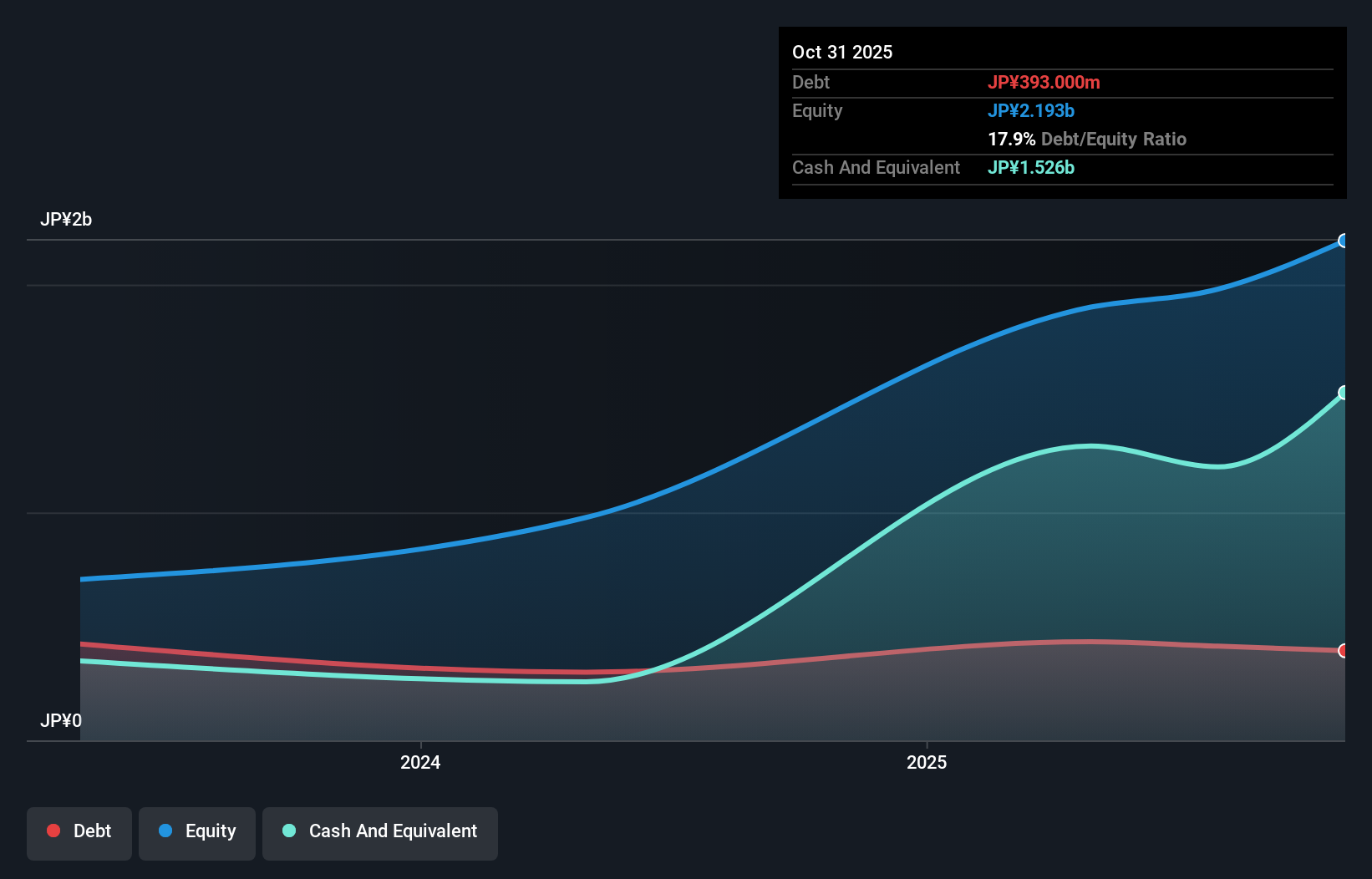This screenshot has height=879, width=1372.
Task: Select the Cash line endpoint marker
Action: (x=1344, y=391)
